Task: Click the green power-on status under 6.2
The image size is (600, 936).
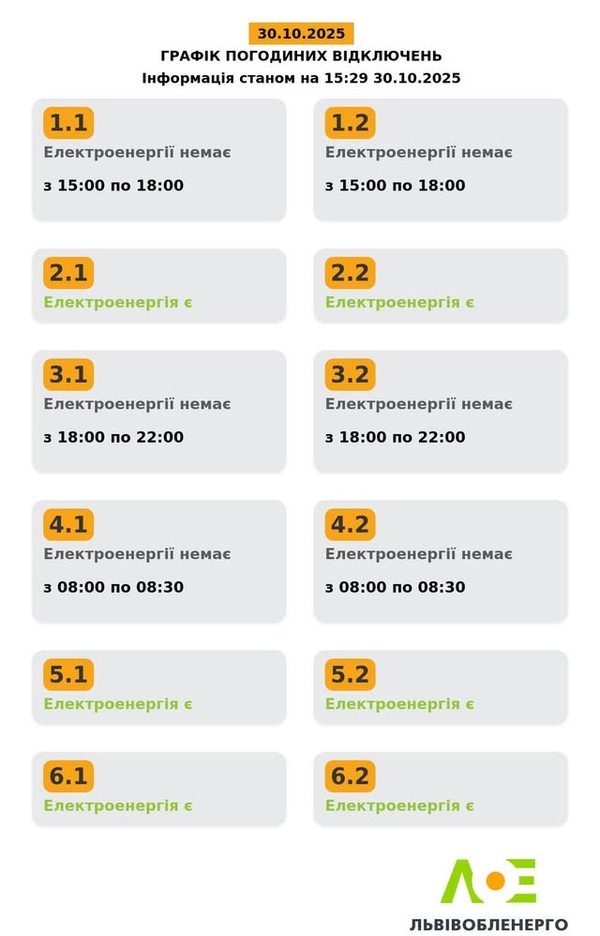Action: click(399, 806)
